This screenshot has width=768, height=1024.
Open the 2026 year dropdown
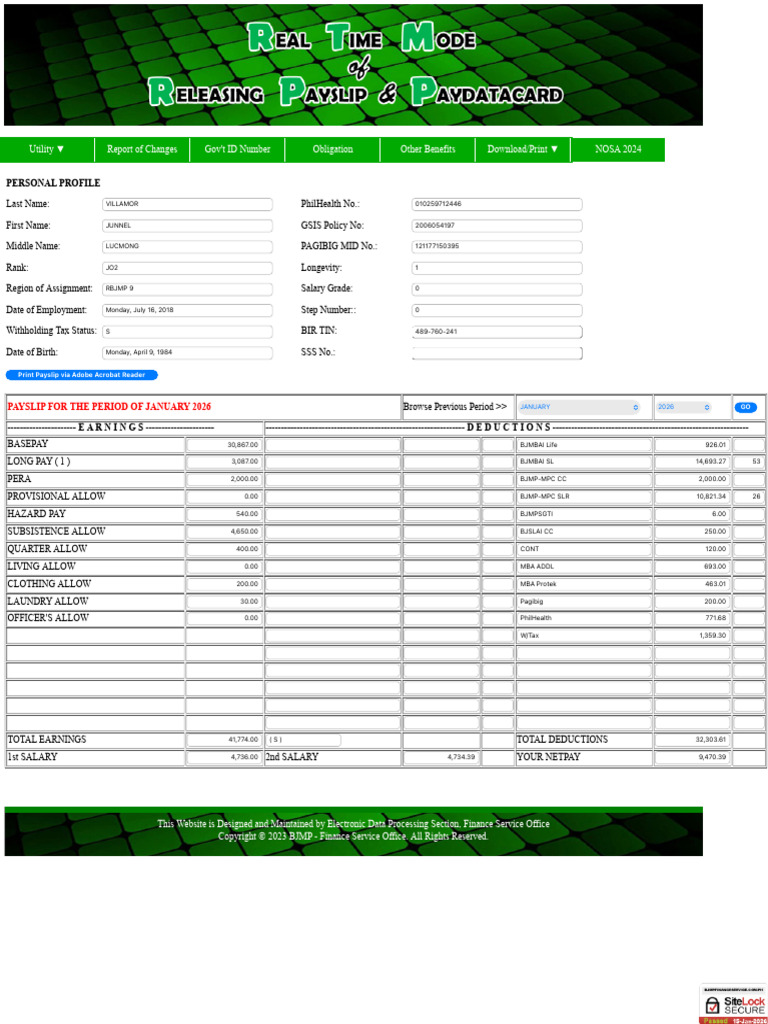[x=683, y=407]
